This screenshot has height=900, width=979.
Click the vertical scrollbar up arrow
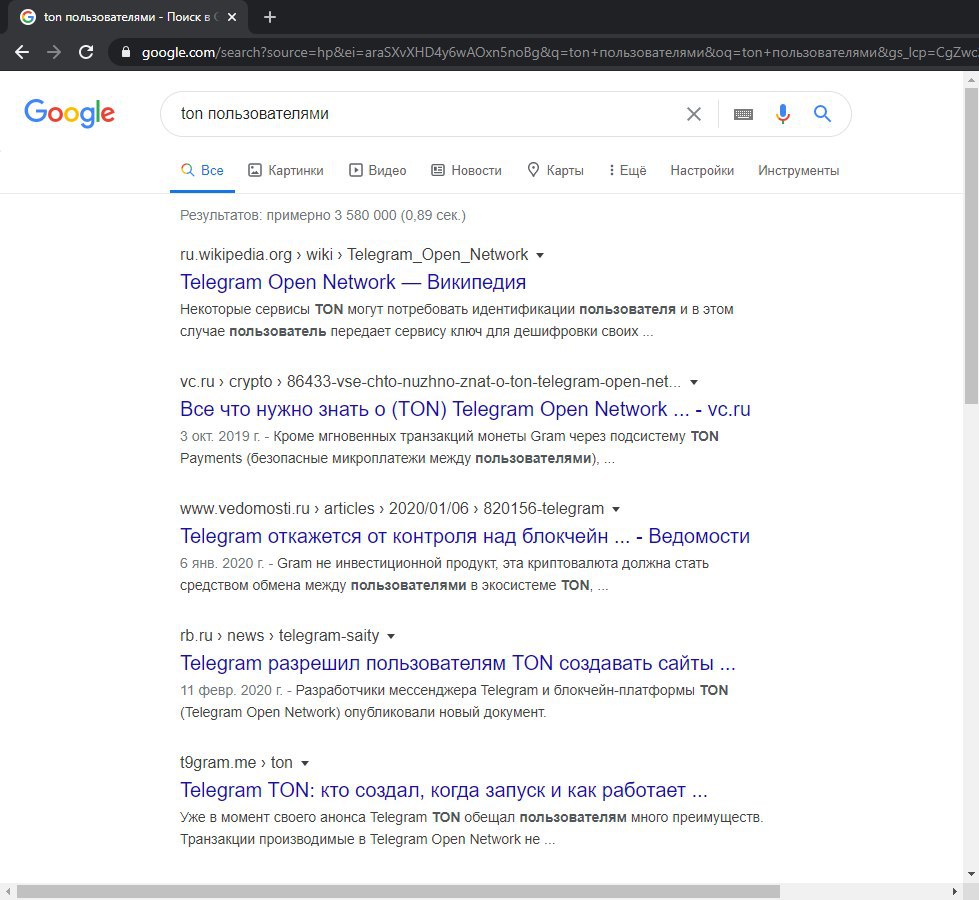[971, 80]
